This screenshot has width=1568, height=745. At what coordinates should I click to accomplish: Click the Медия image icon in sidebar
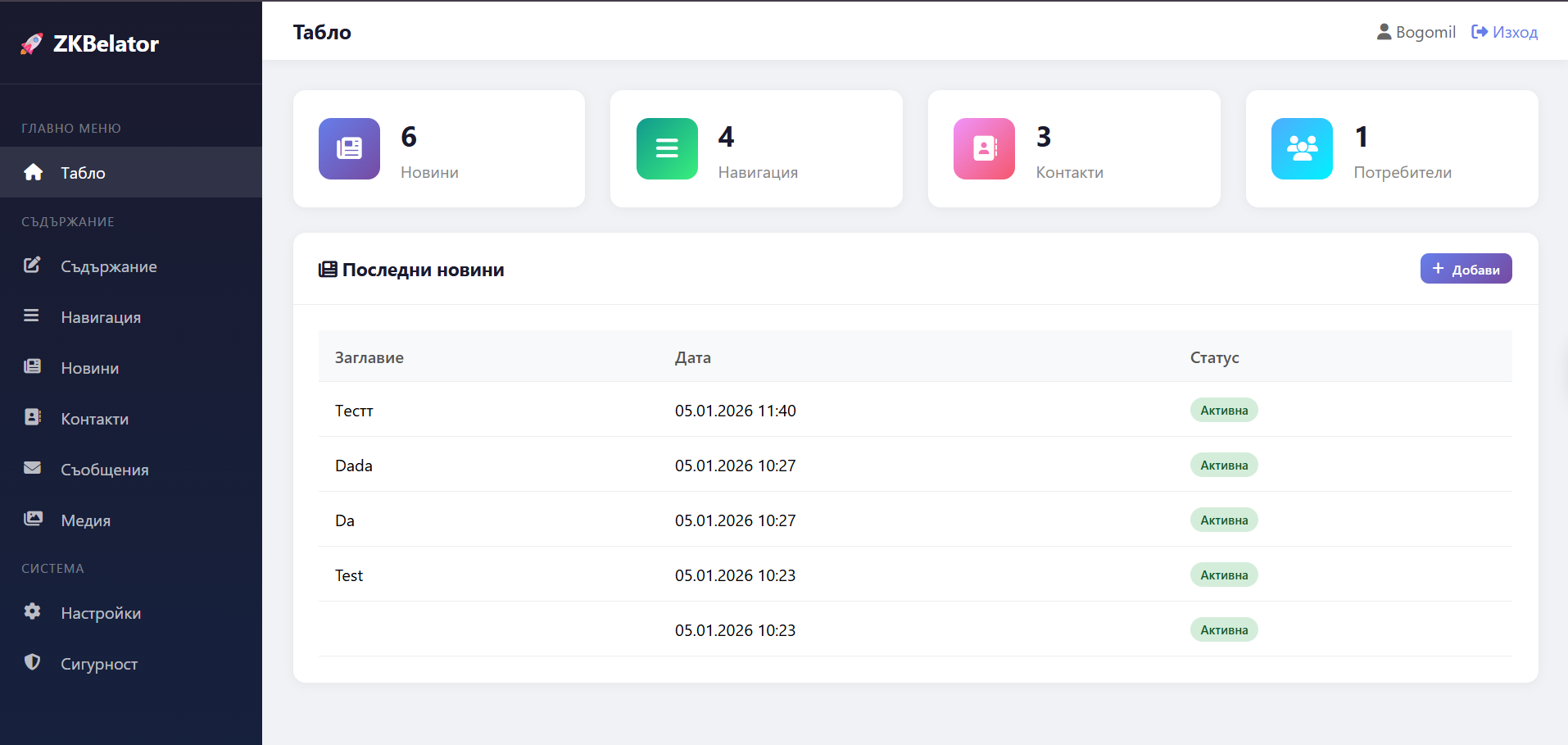(33, 520)
